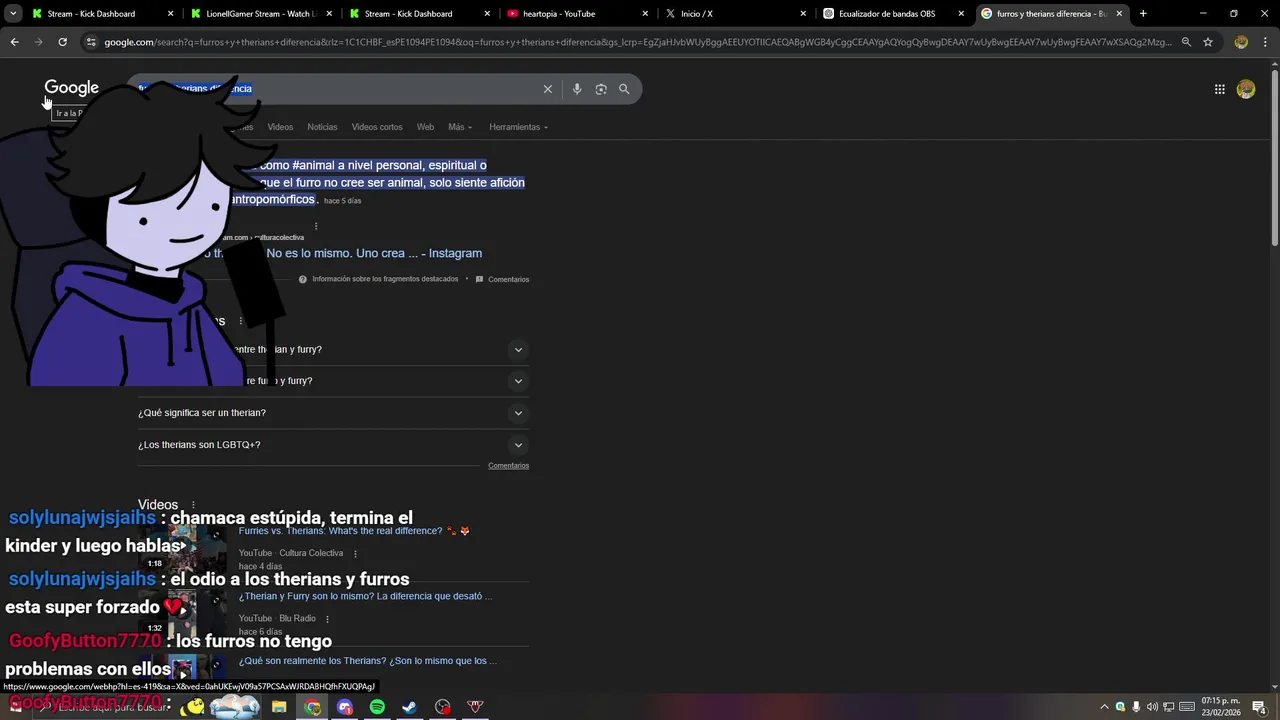Click Chrome icon in taskbar
The image size is (1280, 720).
[313, 707]
